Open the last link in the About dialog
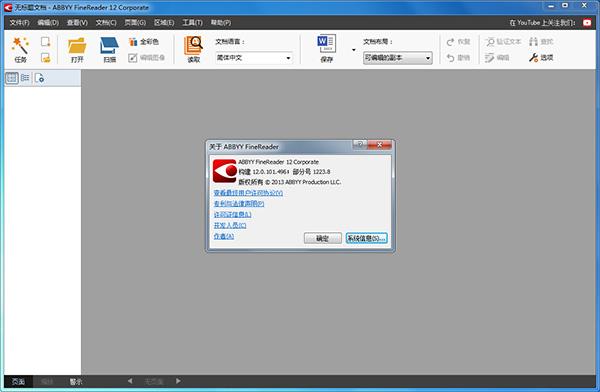Screen dimensions: 600x392 click(224, 236)
